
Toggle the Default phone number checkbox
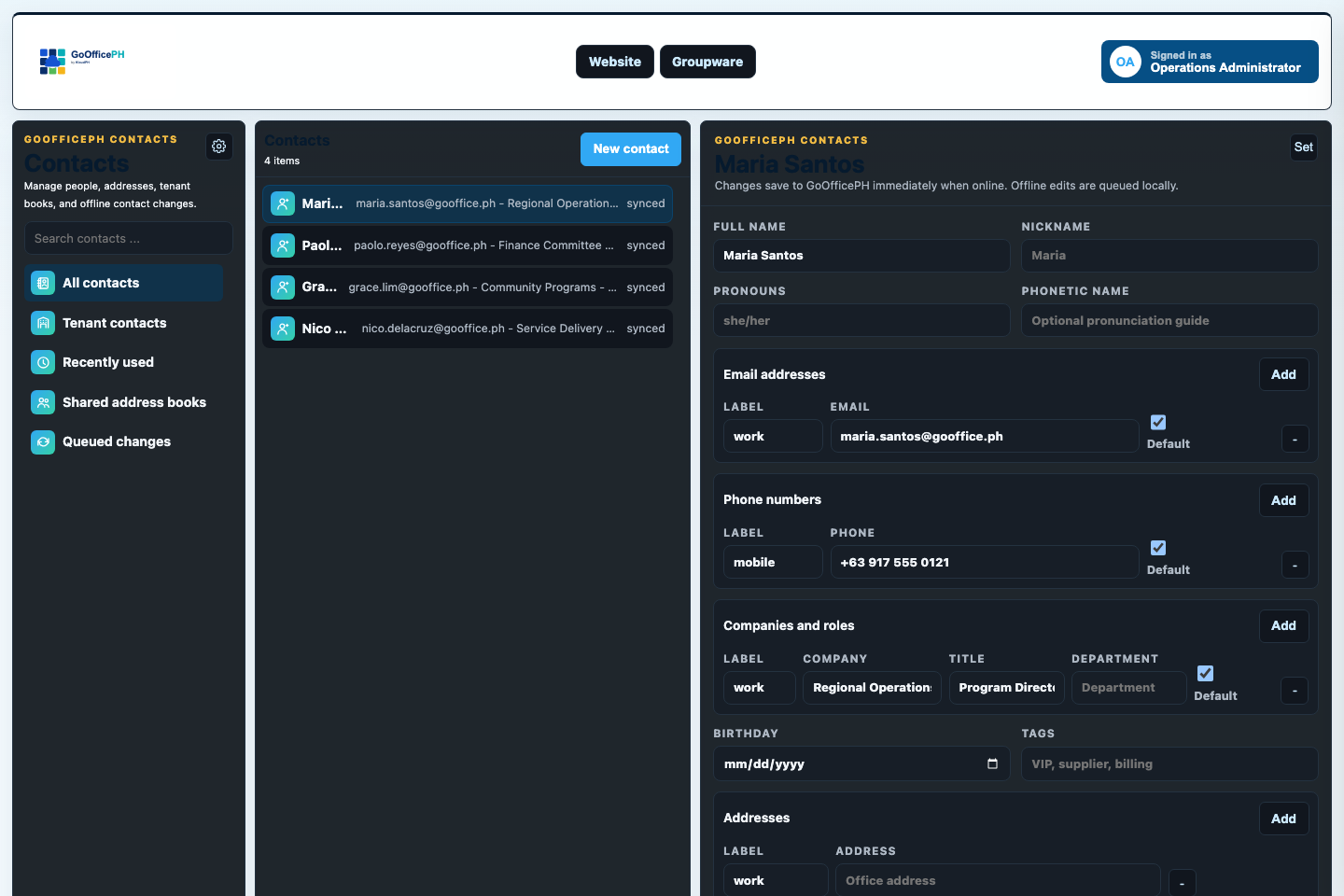click(1158, 548)
